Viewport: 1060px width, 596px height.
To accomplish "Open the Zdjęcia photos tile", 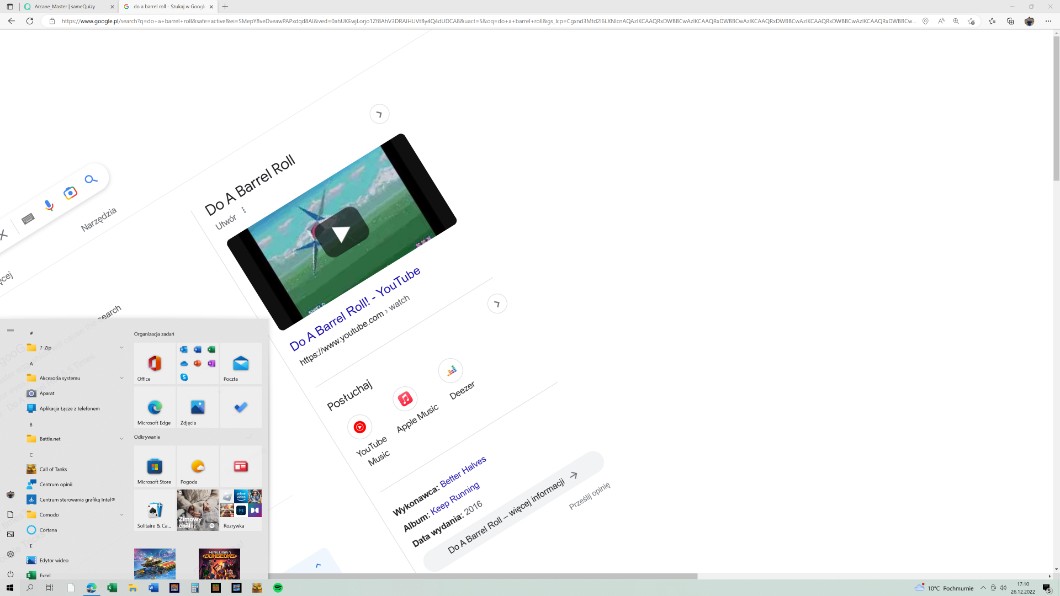I will tap(198, 408).
